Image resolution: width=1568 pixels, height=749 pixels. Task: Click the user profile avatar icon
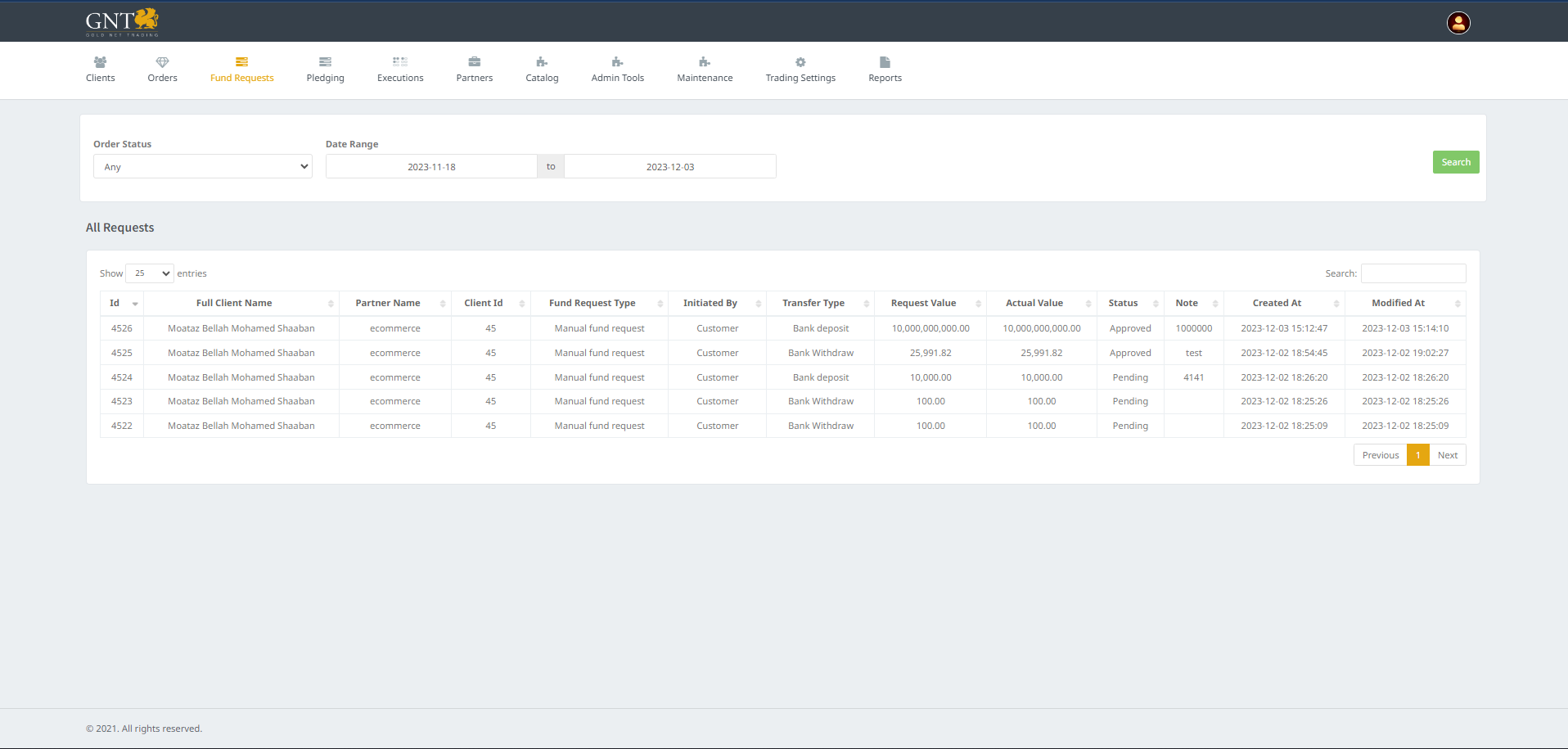(x=1458, y=23)
